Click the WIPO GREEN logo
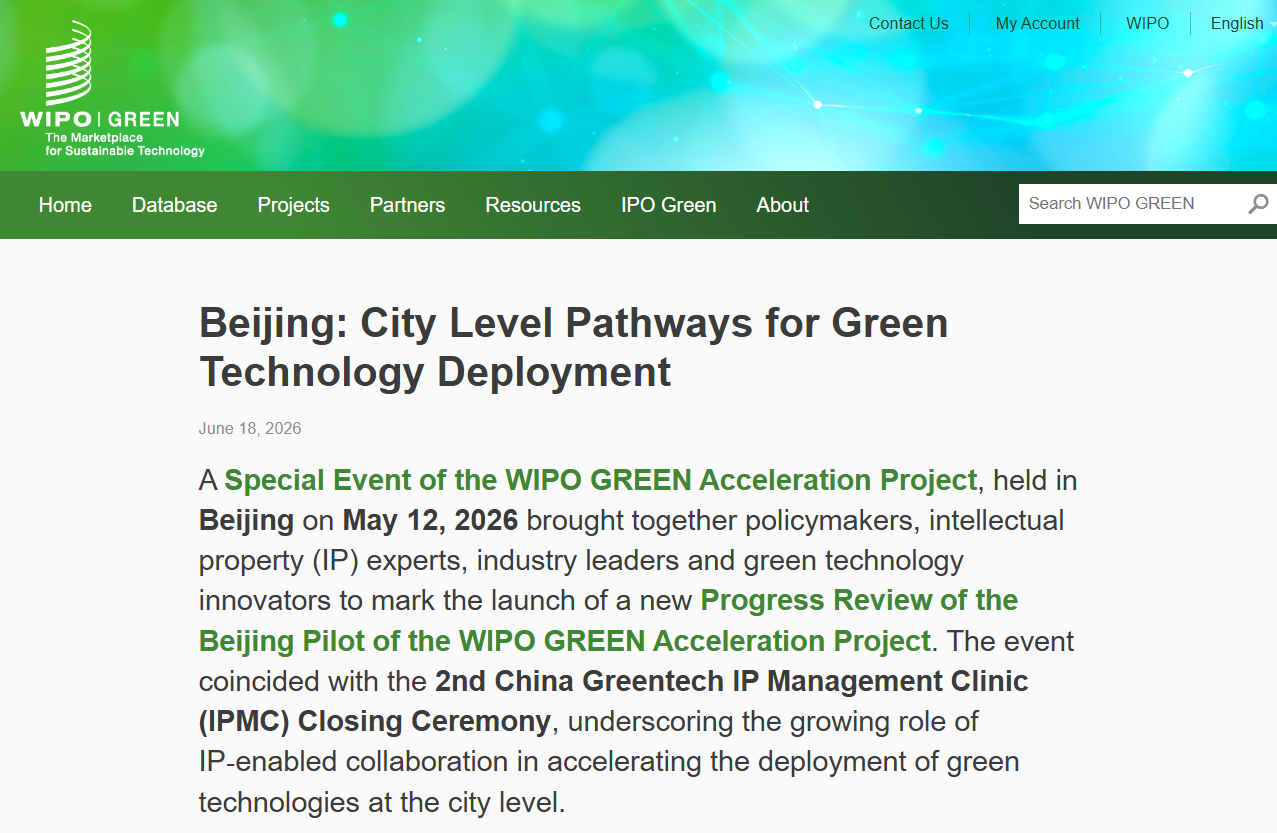 (112, 89)
